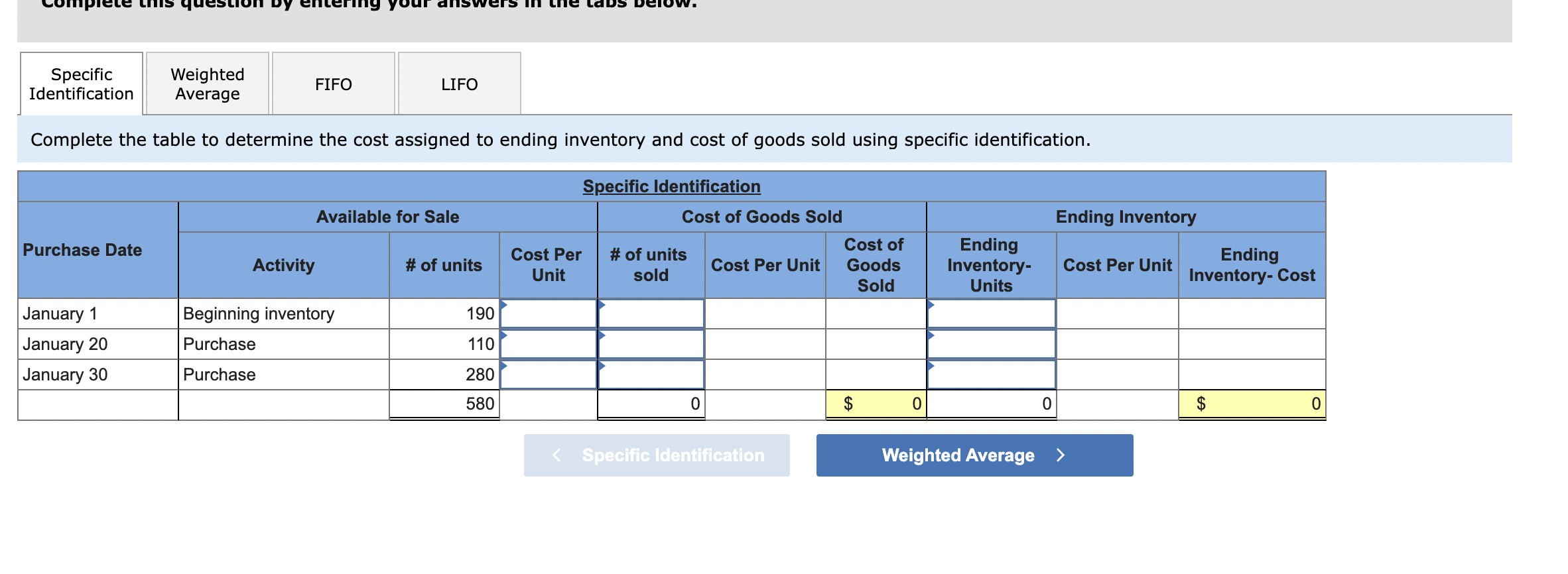Switch to the Weighted Average tab

pyautogui.click(x=208, y=84)
